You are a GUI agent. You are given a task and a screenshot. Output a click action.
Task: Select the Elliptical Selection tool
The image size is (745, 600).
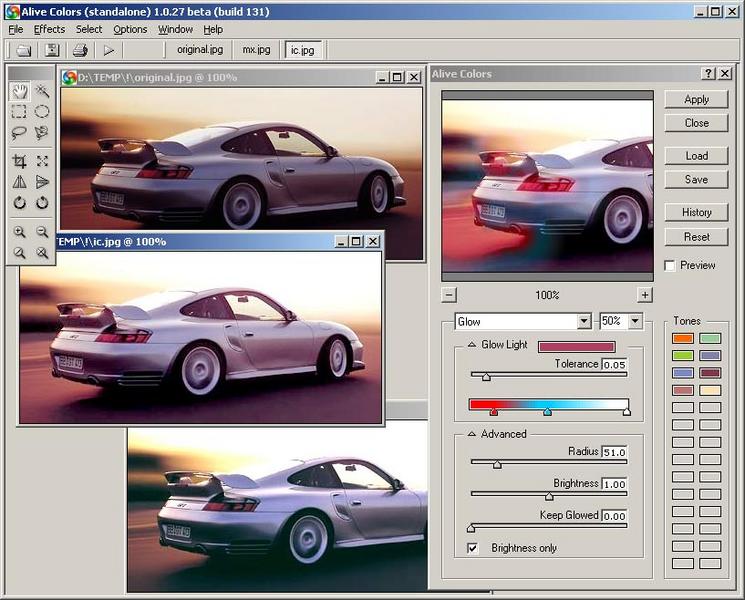(x=42, y=112)
